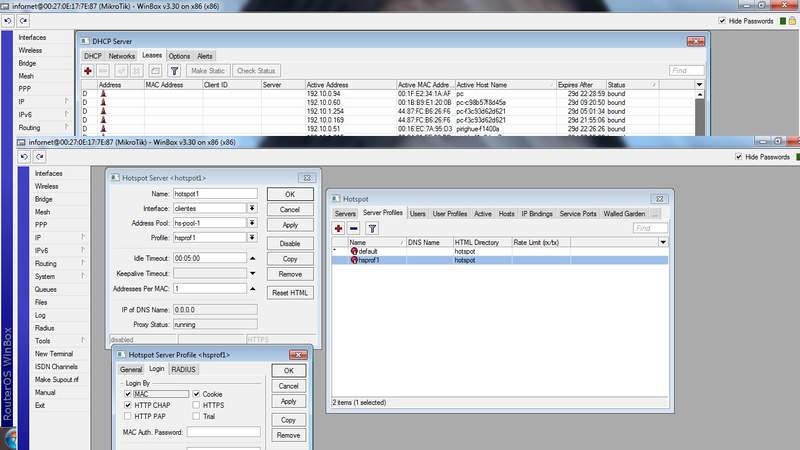Click the icon on the default profile row

tap(354, 252)
